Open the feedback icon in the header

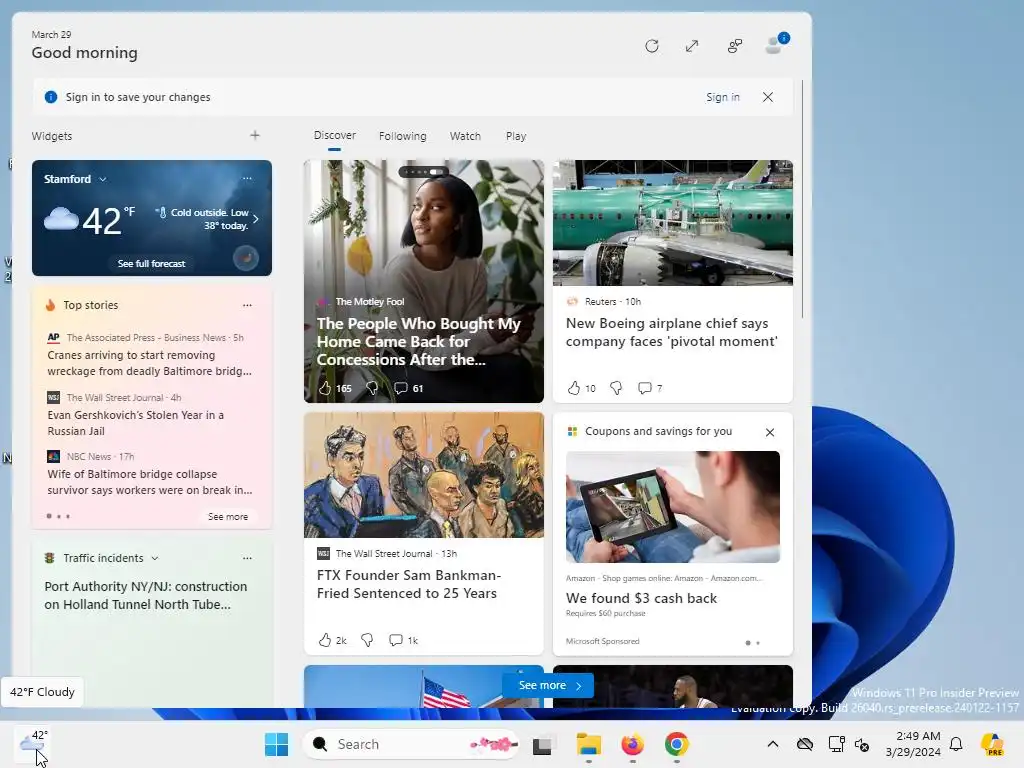(735, 46)
